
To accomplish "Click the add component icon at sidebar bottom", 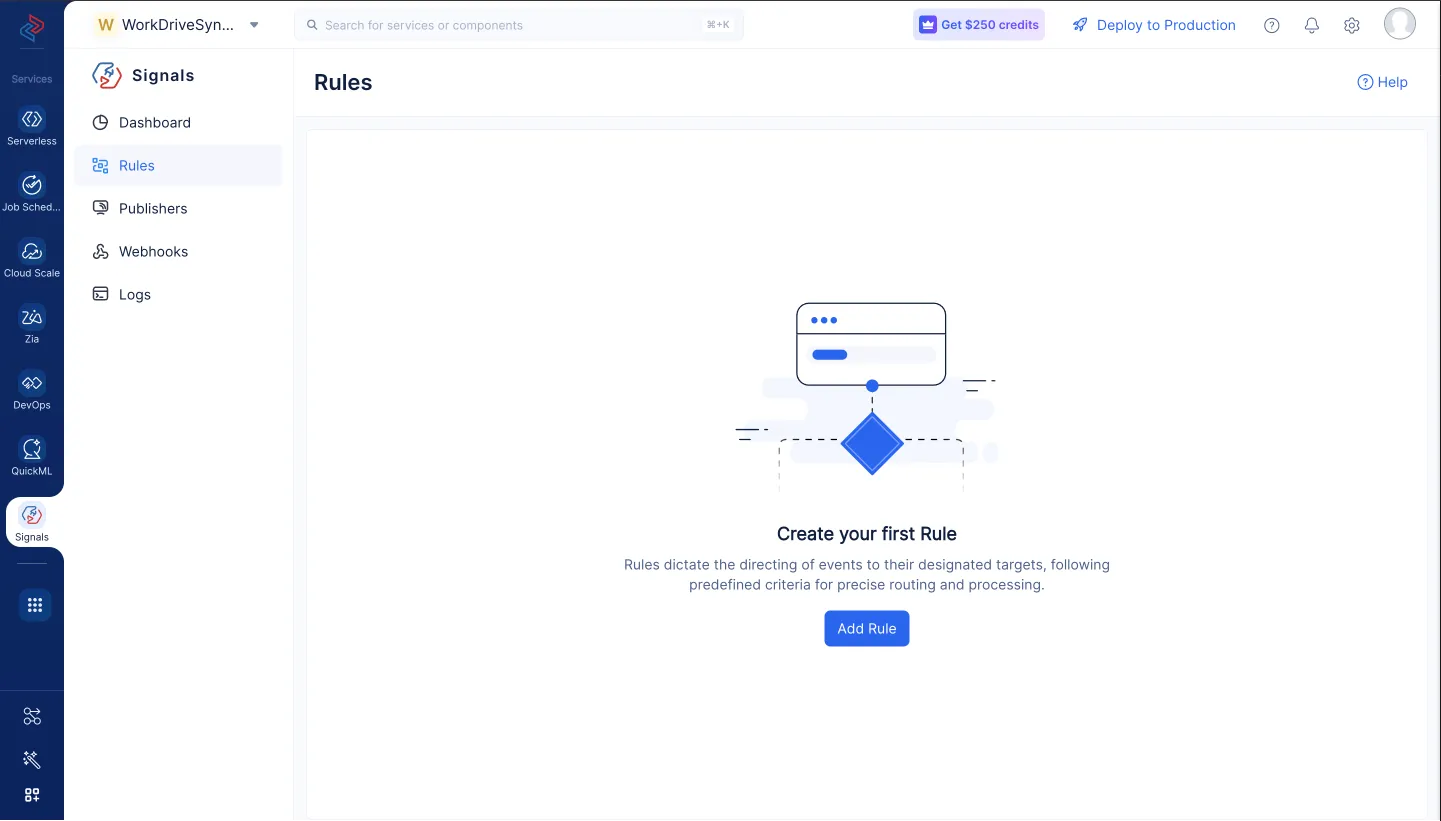I will coord(31,795).
